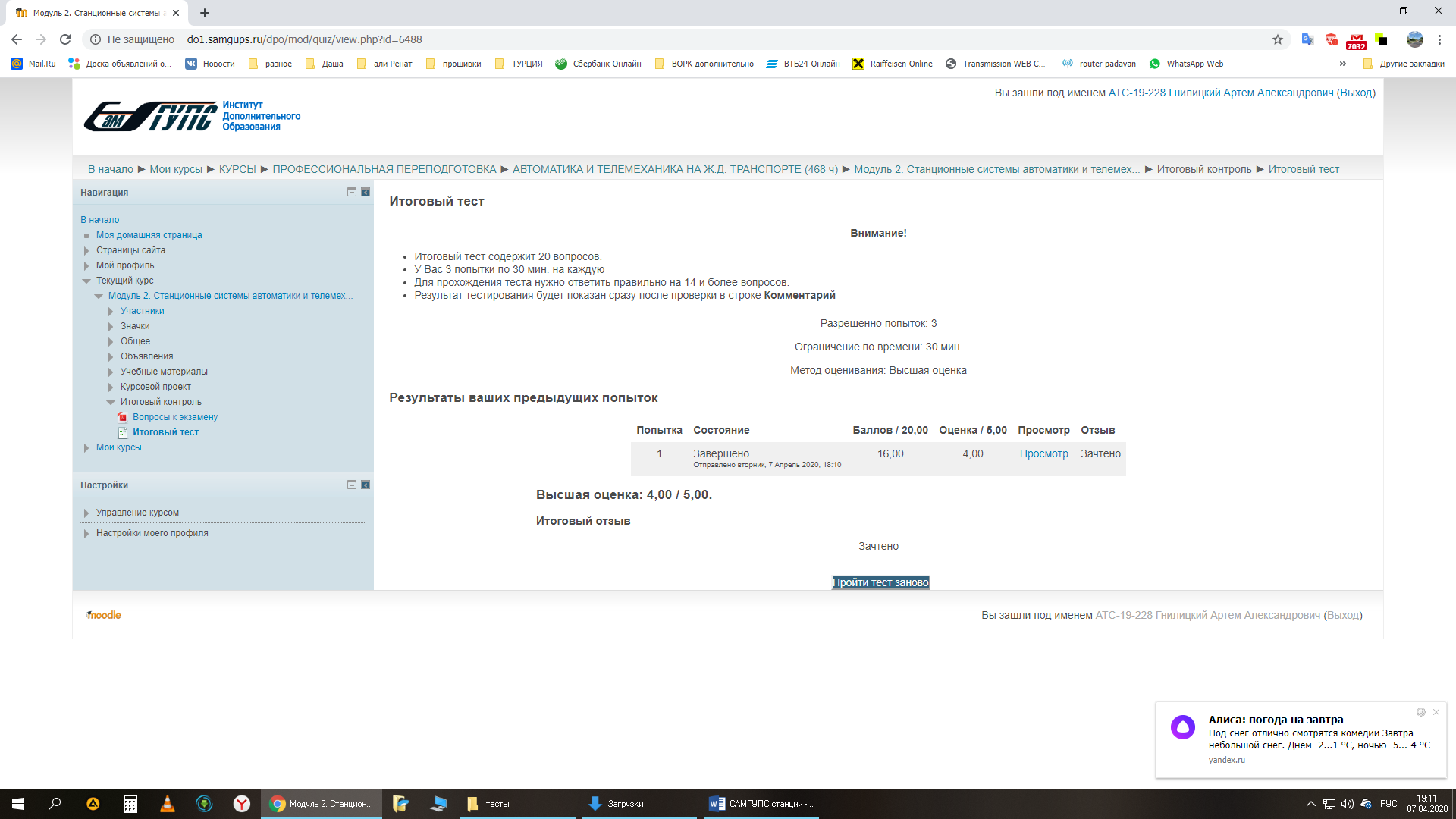Expand the Участники tree item
1456x819 pixels.
111,312
